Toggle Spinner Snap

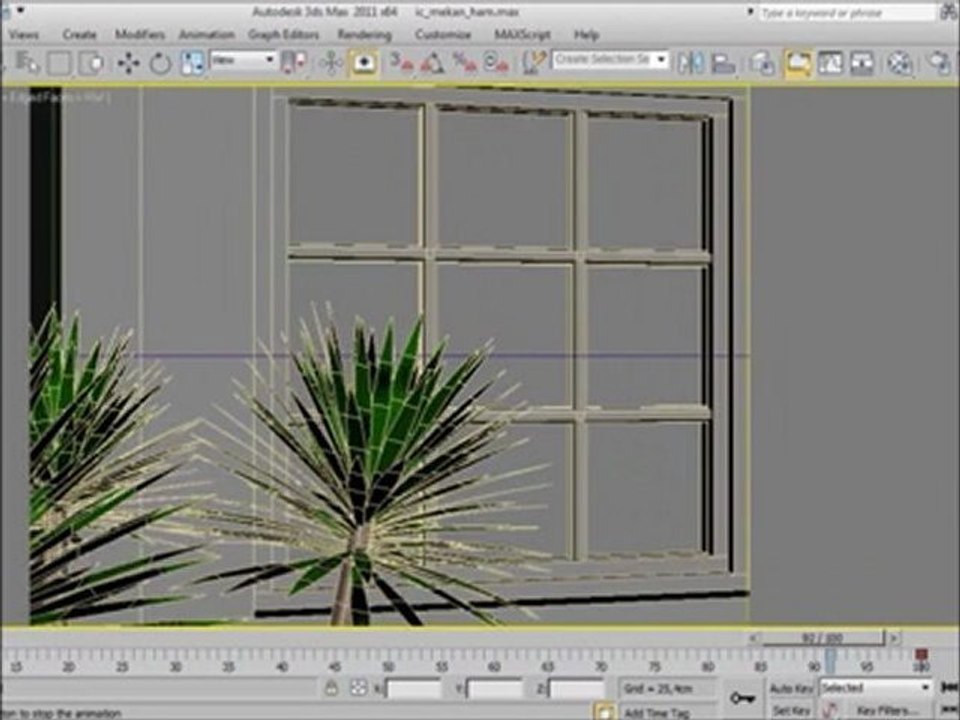click(496, 63)
